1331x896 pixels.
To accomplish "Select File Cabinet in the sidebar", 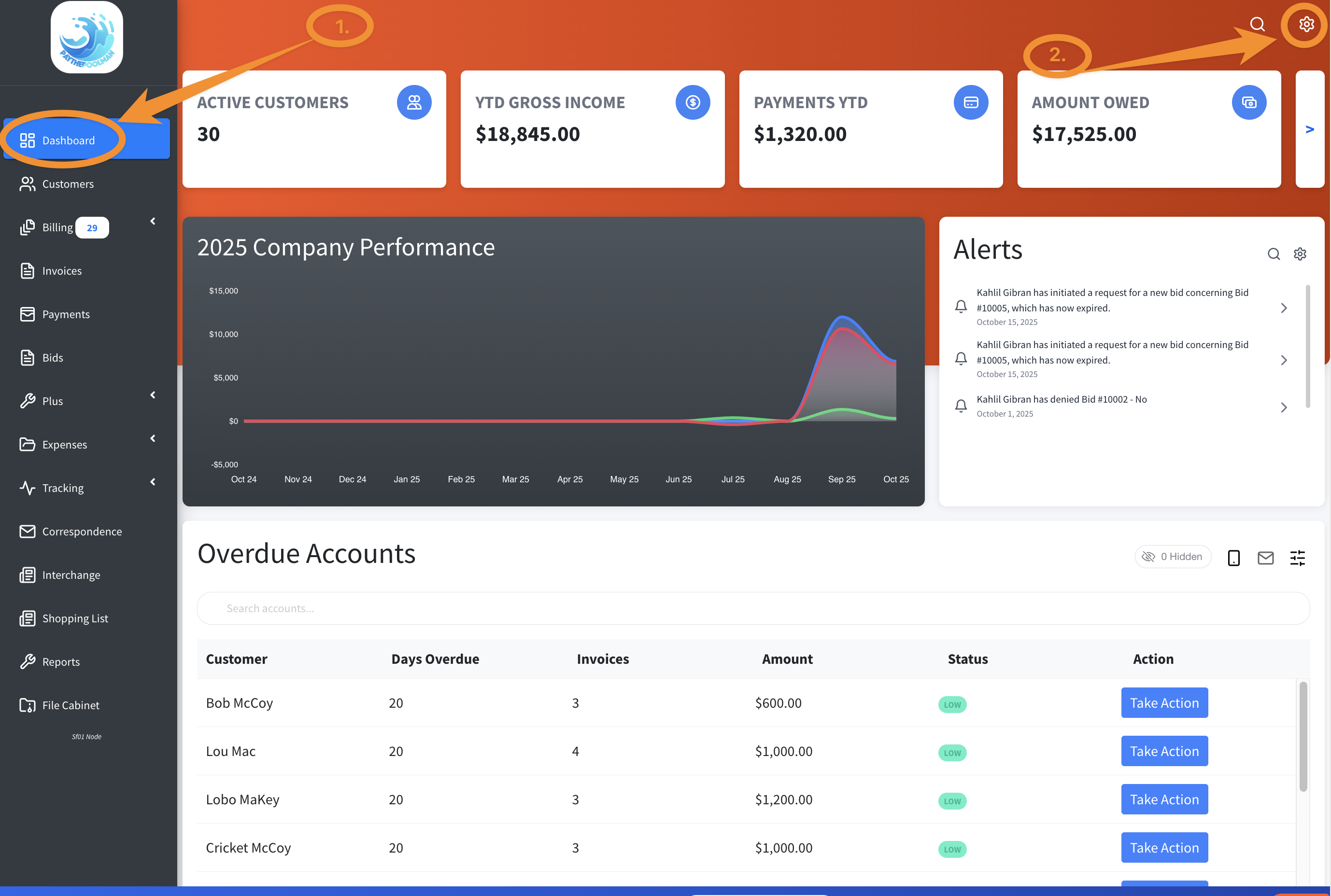I will (71, 705).
